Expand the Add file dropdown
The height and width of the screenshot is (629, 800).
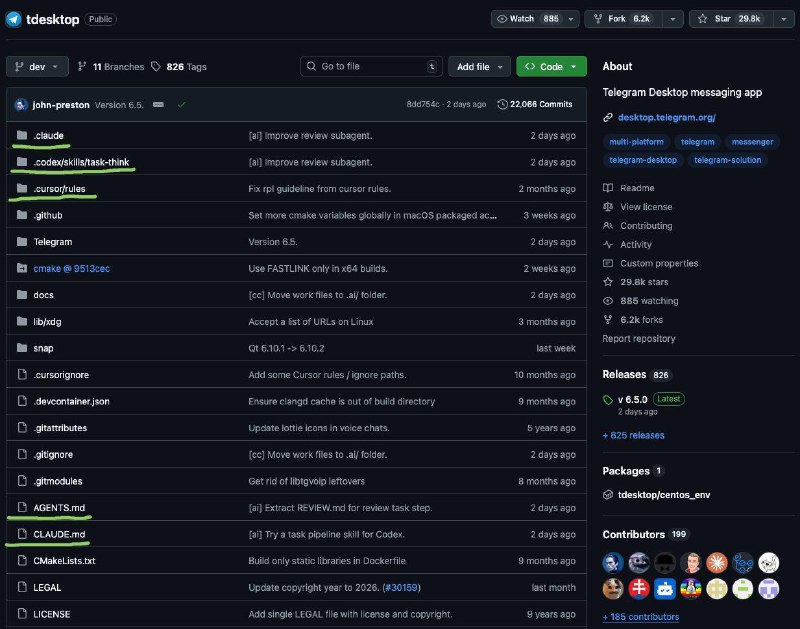pos(479,66)
